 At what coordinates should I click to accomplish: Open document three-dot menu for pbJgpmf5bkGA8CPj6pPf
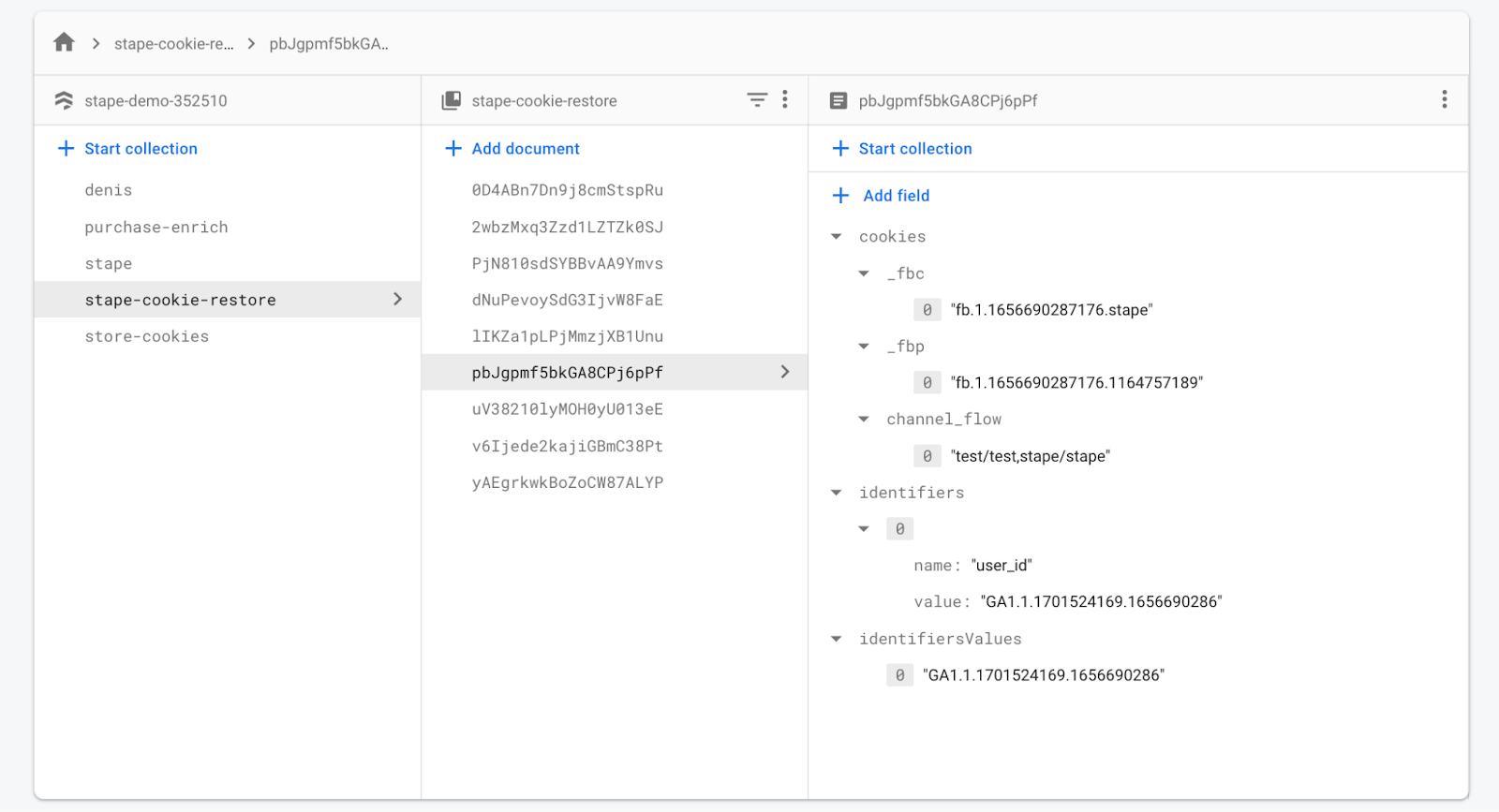pos(1445,99)
